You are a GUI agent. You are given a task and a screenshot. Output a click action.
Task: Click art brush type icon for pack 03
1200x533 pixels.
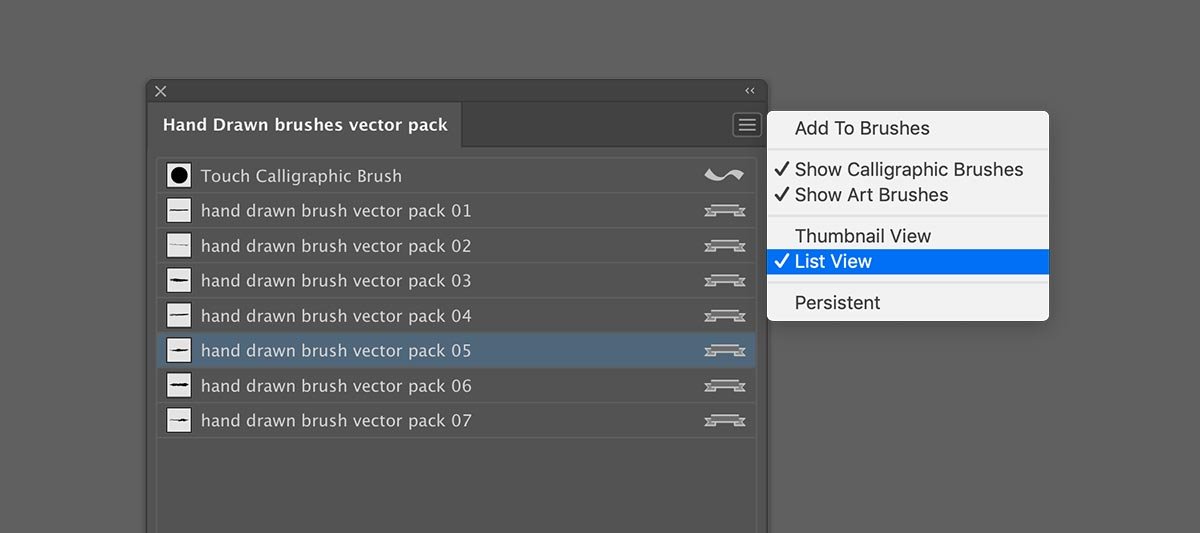[x=724, y=281]
